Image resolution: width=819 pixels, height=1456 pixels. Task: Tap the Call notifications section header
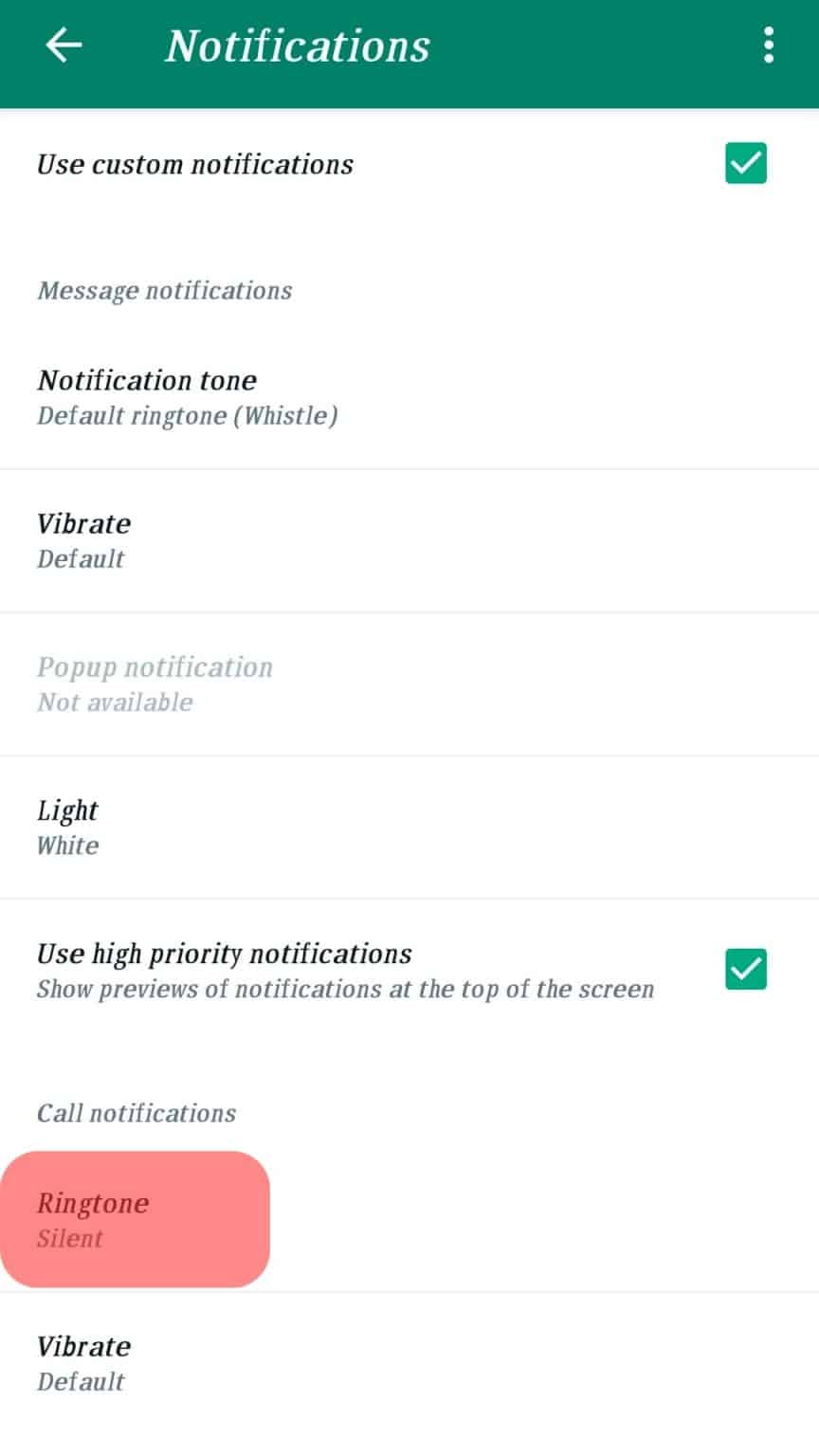(x=136, y=1112)
